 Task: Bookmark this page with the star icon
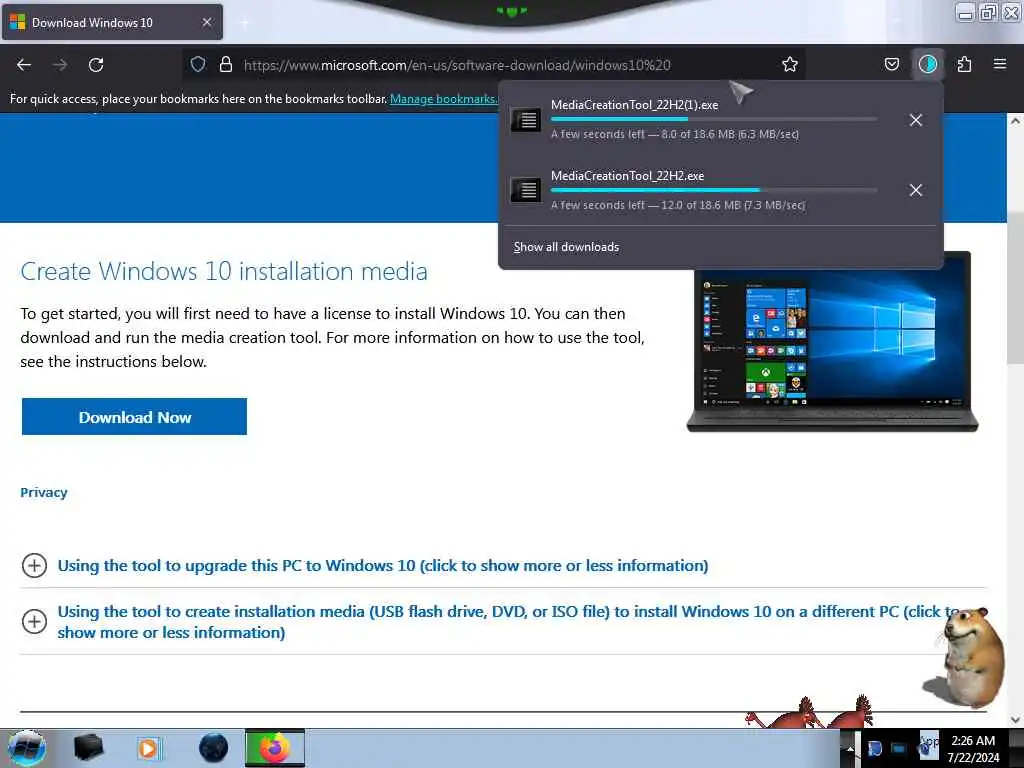click(790, 65)
